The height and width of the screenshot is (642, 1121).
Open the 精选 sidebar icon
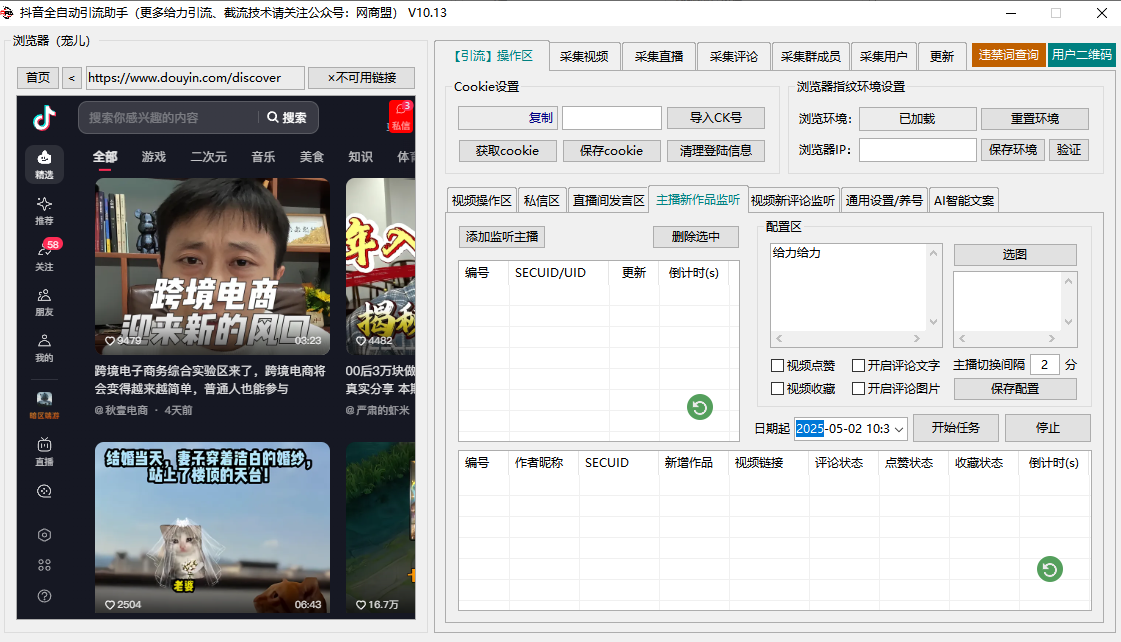pyautogui.click(x=44, y=164)
